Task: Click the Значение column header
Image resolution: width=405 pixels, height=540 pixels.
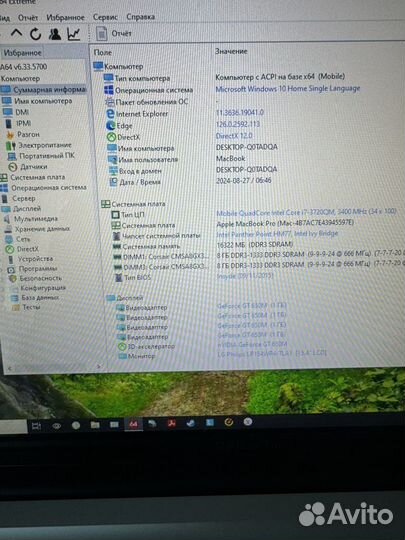Action: coord(231,51)
